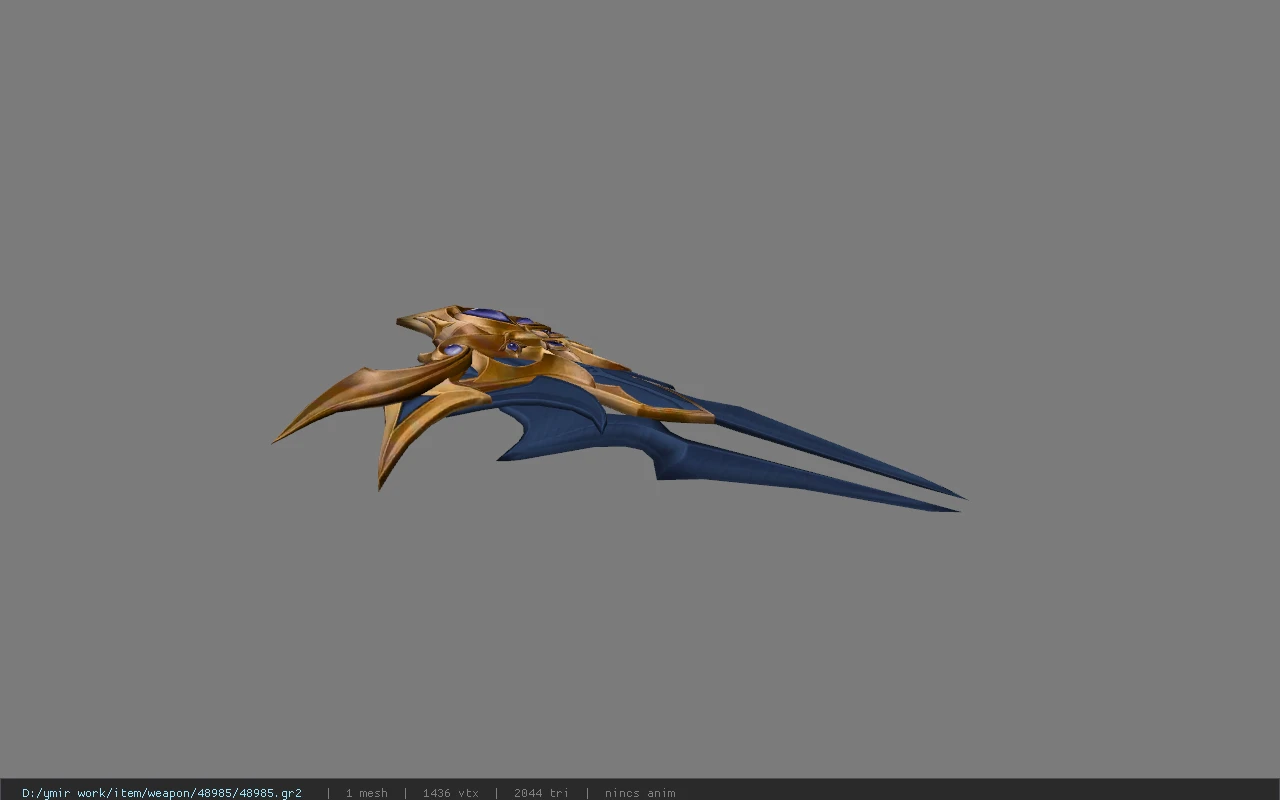Click the "2044 tri" triangle count

tap(542, 793)
